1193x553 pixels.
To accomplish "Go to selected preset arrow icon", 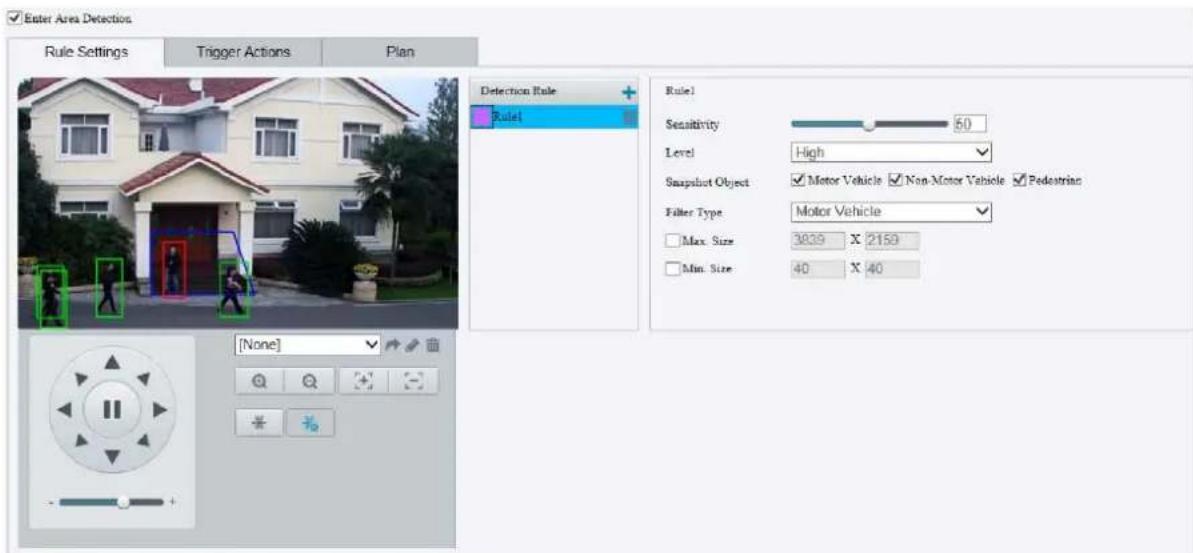I will tap(393, 345).
